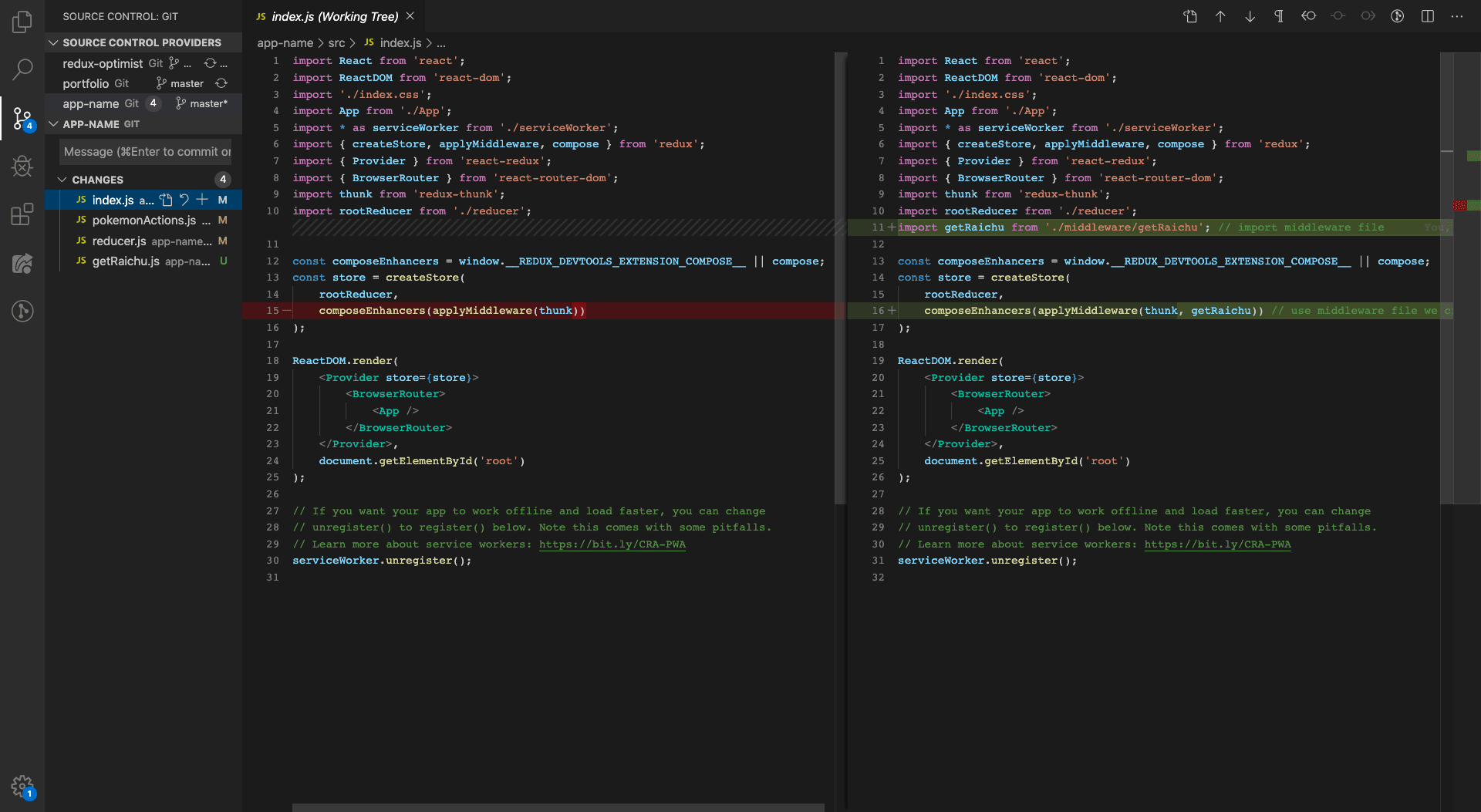Open the Search view in the activity bar
1481x812 pixels.
pos(22,69)
